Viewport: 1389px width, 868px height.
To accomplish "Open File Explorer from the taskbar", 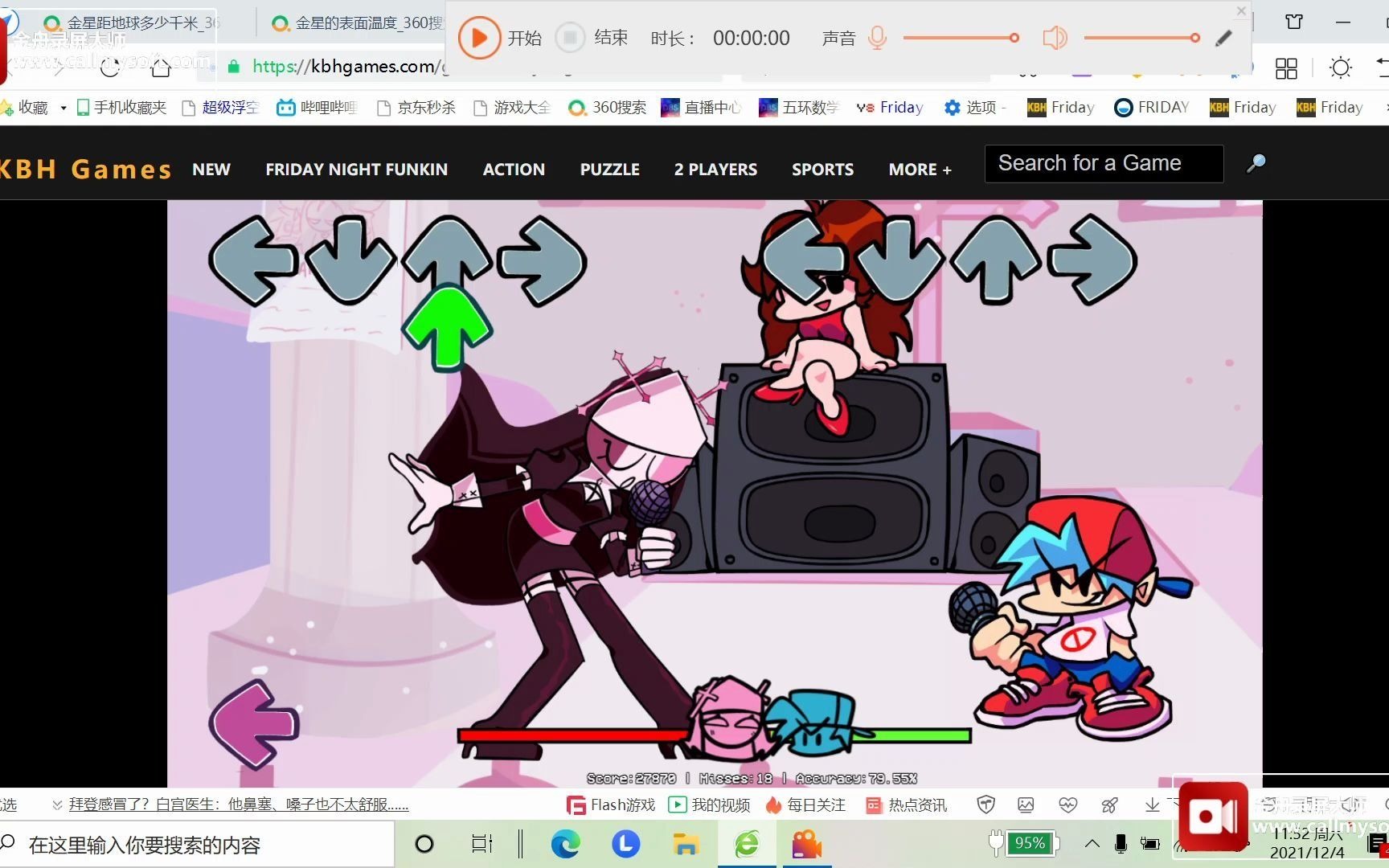I will [686, 844].
